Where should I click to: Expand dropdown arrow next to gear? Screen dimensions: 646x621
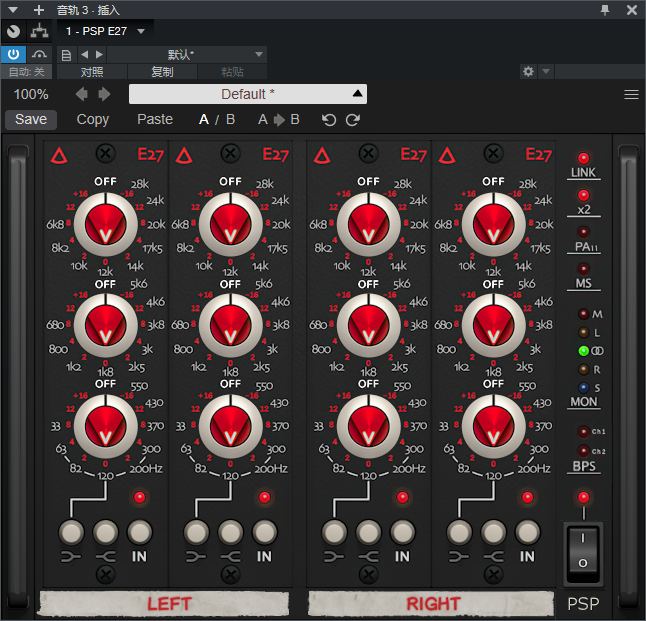(x=546, y=71)
